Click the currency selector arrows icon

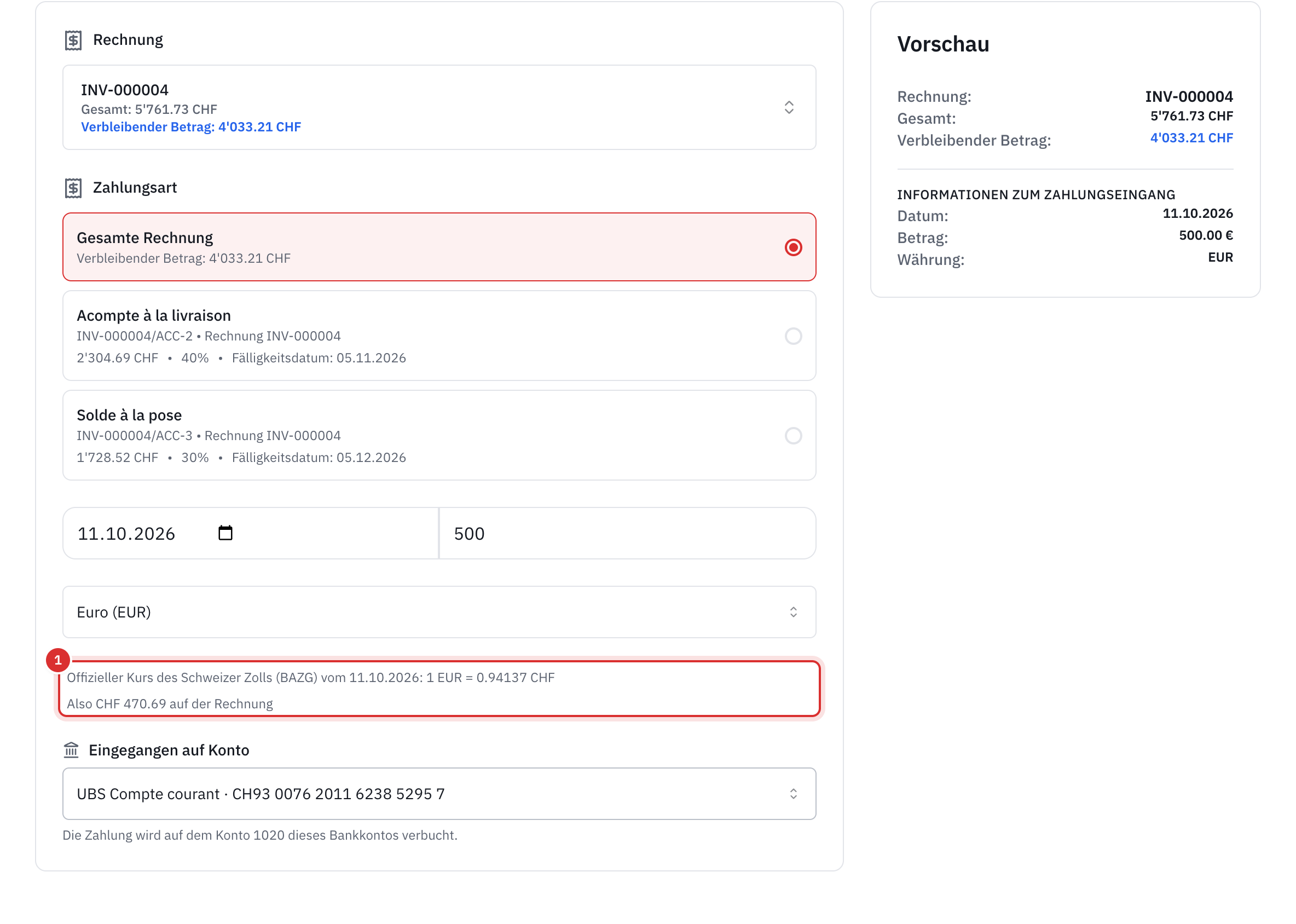(x=793, y=612)
